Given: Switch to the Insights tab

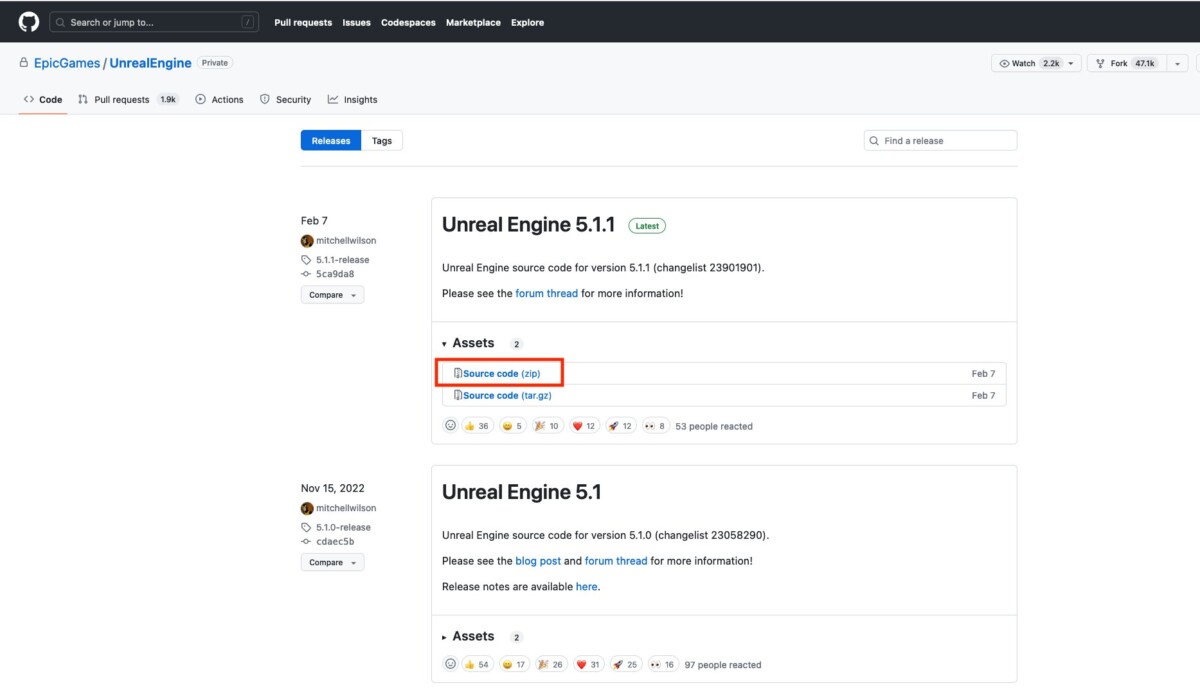Looking at the screenshot, I should coord(353,100).
